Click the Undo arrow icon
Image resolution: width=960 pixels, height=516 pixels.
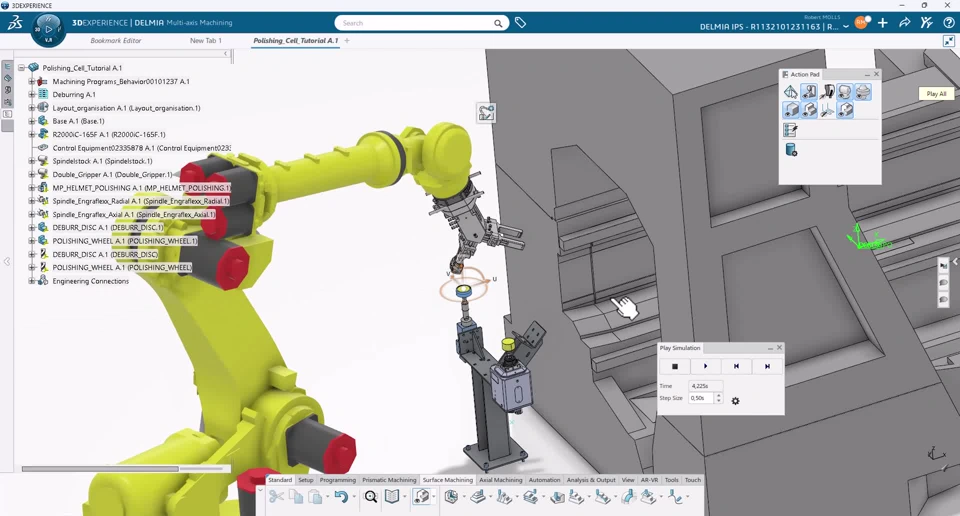(341, 496)
